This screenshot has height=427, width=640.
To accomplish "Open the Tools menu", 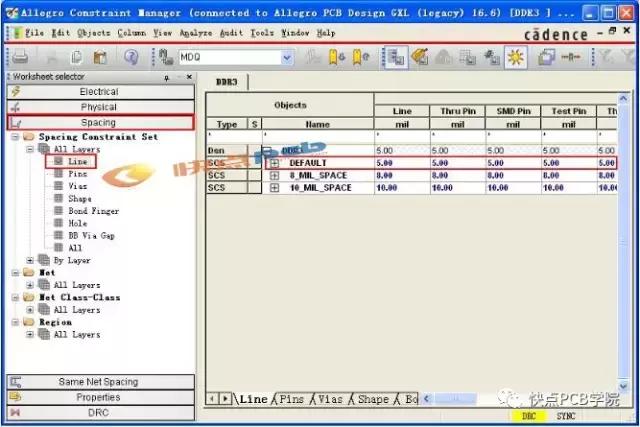I will pos(262,33).
